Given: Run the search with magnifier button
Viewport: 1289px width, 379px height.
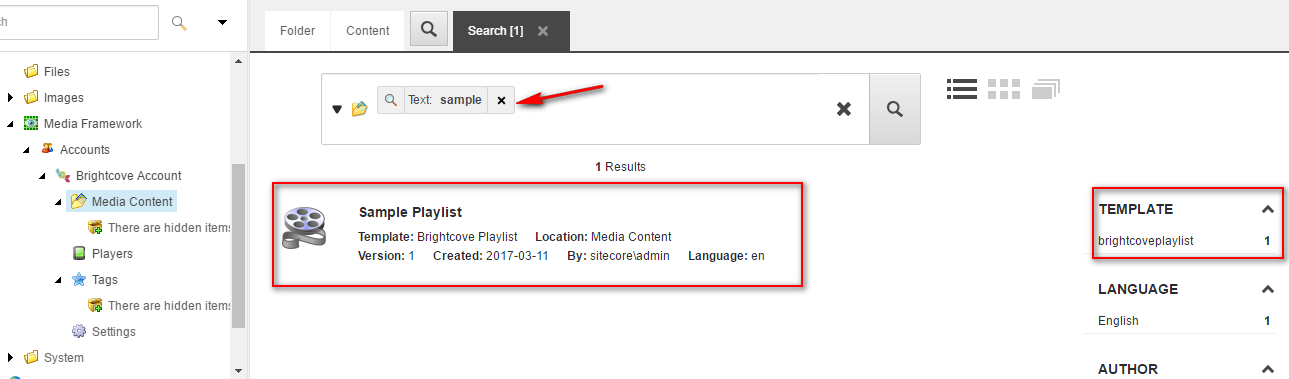Looking at the screenshot, I should point(895,109).
